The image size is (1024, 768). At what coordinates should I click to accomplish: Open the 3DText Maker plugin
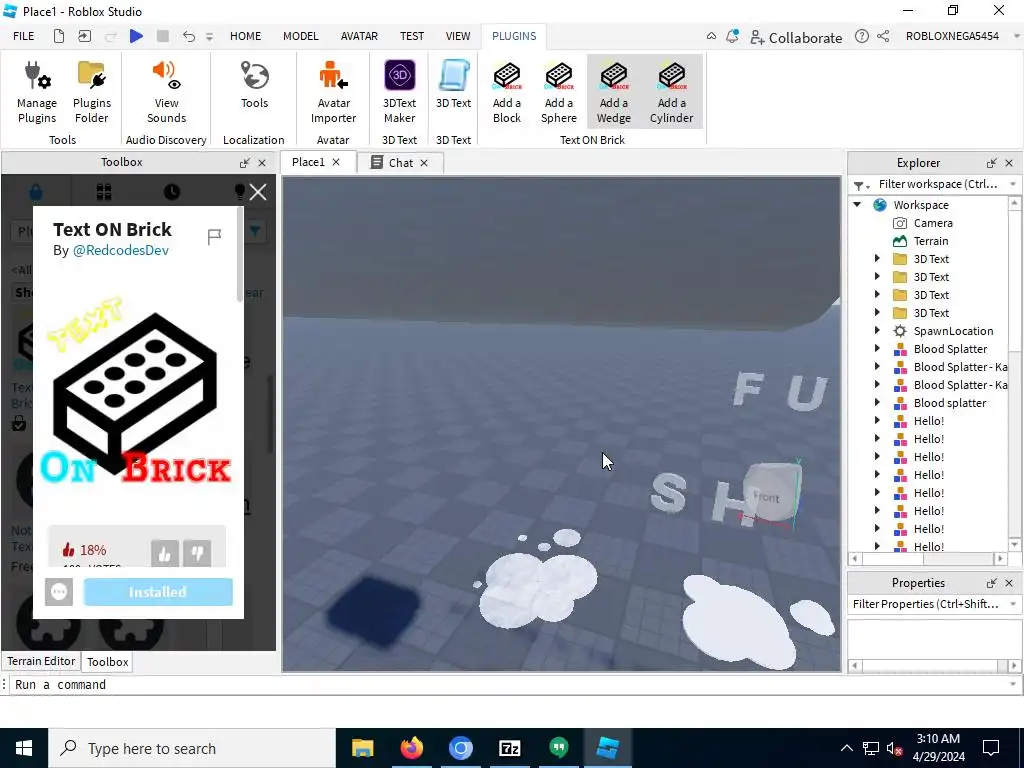point(399,92)
